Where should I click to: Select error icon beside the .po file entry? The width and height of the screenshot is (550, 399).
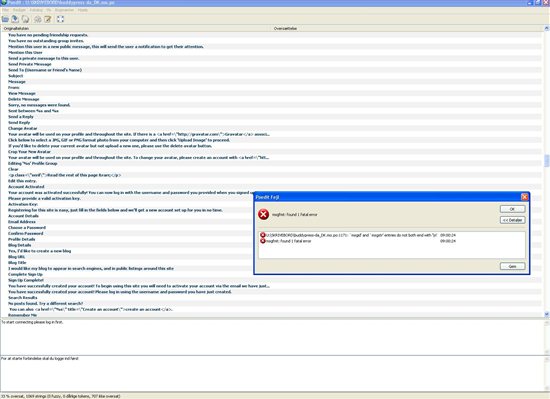tap(263, 235)
